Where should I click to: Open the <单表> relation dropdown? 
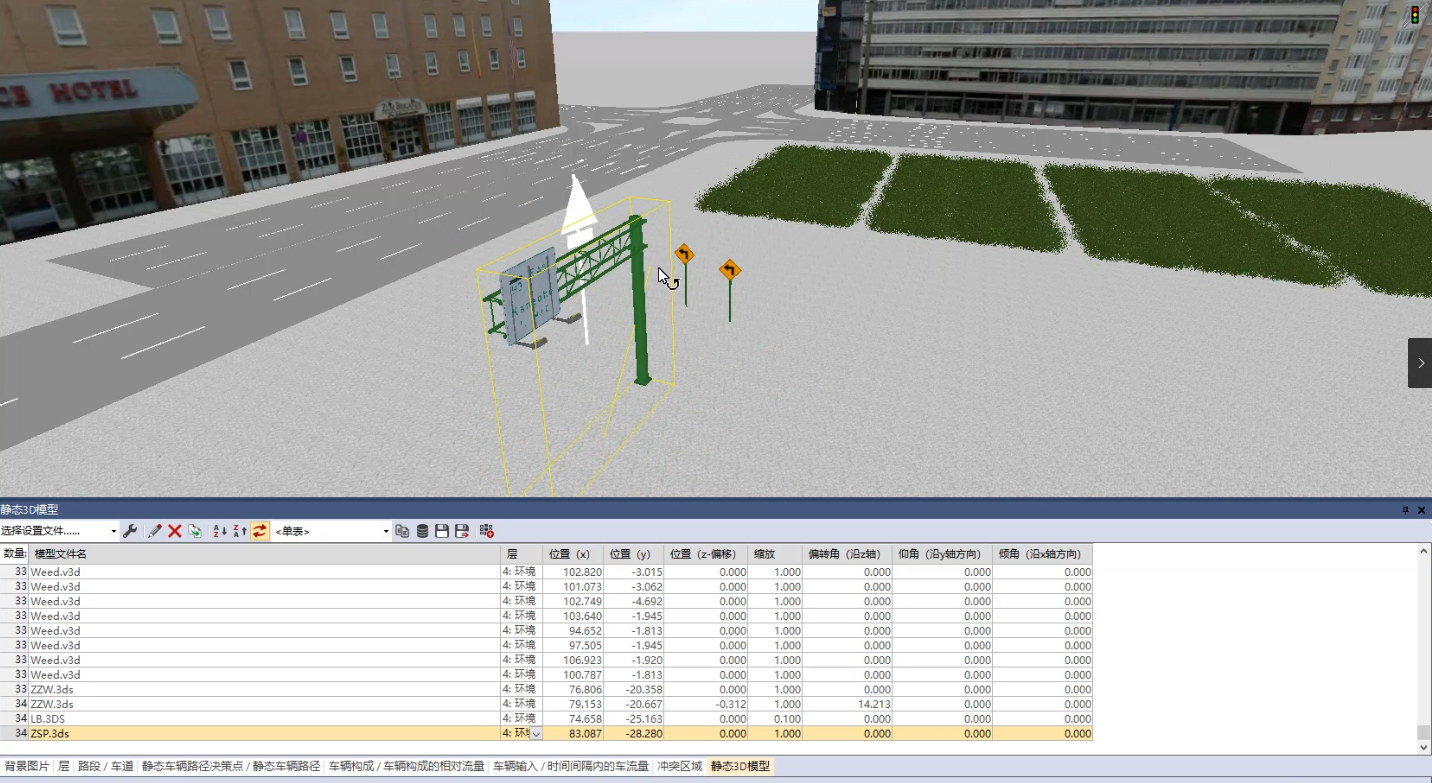332,531
